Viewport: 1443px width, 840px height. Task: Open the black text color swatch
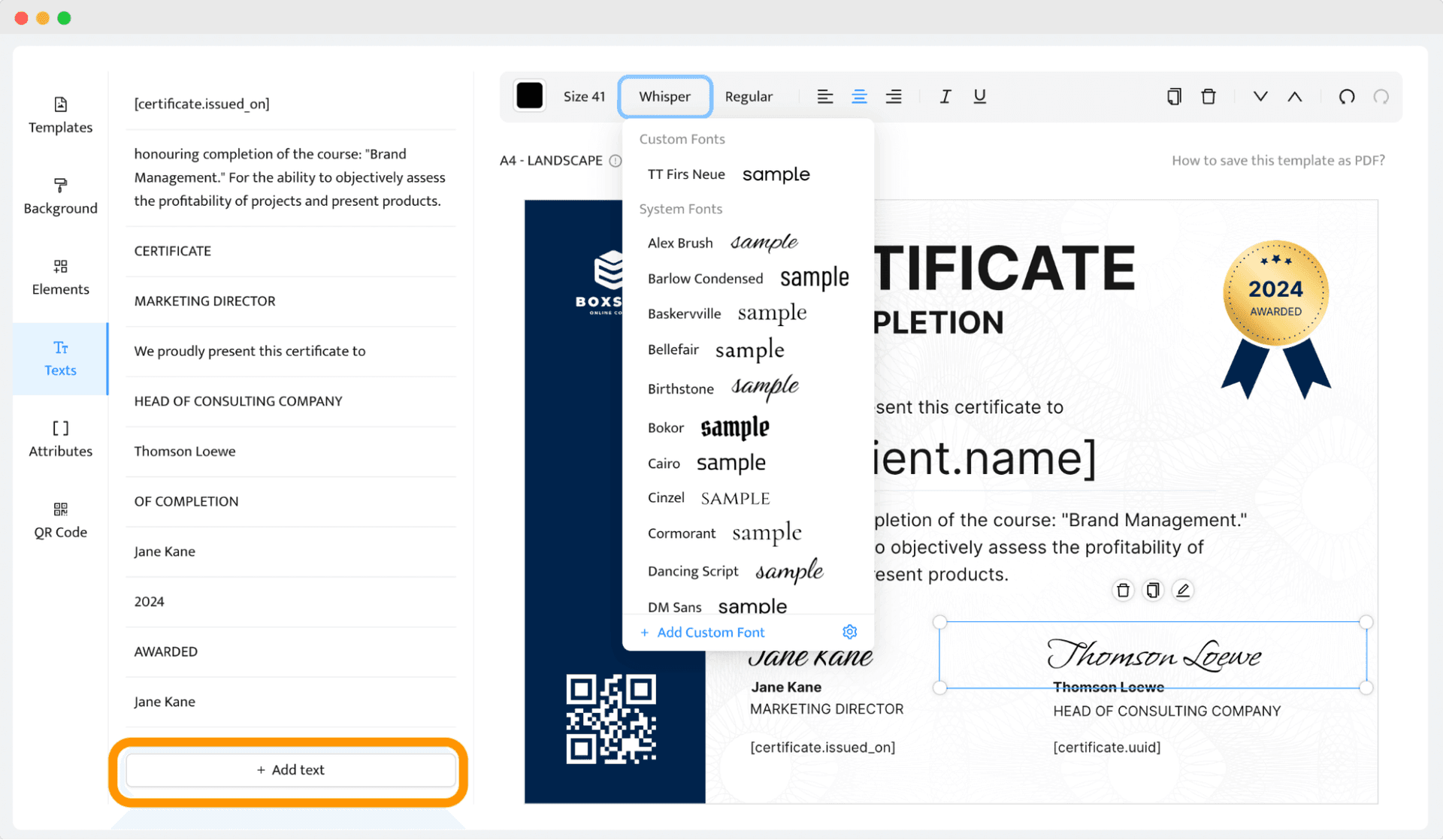[x=529, y=96]
